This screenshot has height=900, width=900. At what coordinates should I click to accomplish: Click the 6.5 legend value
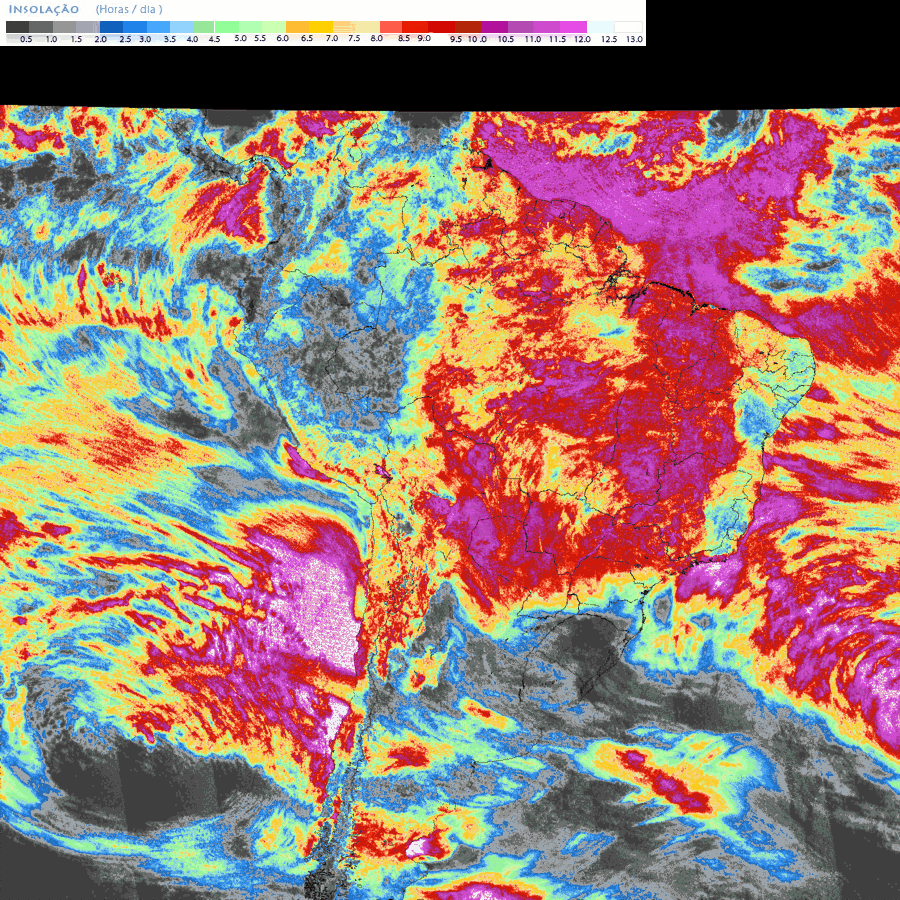307,38
